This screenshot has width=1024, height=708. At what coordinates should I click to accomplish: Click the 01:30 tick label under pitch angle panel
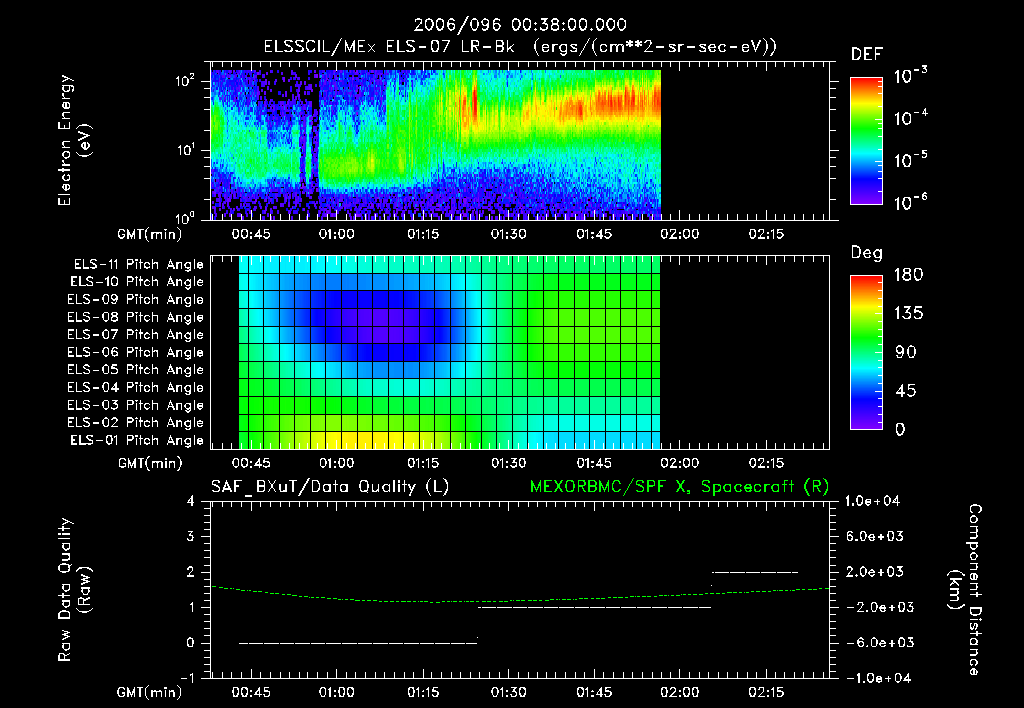coord(509,463)
